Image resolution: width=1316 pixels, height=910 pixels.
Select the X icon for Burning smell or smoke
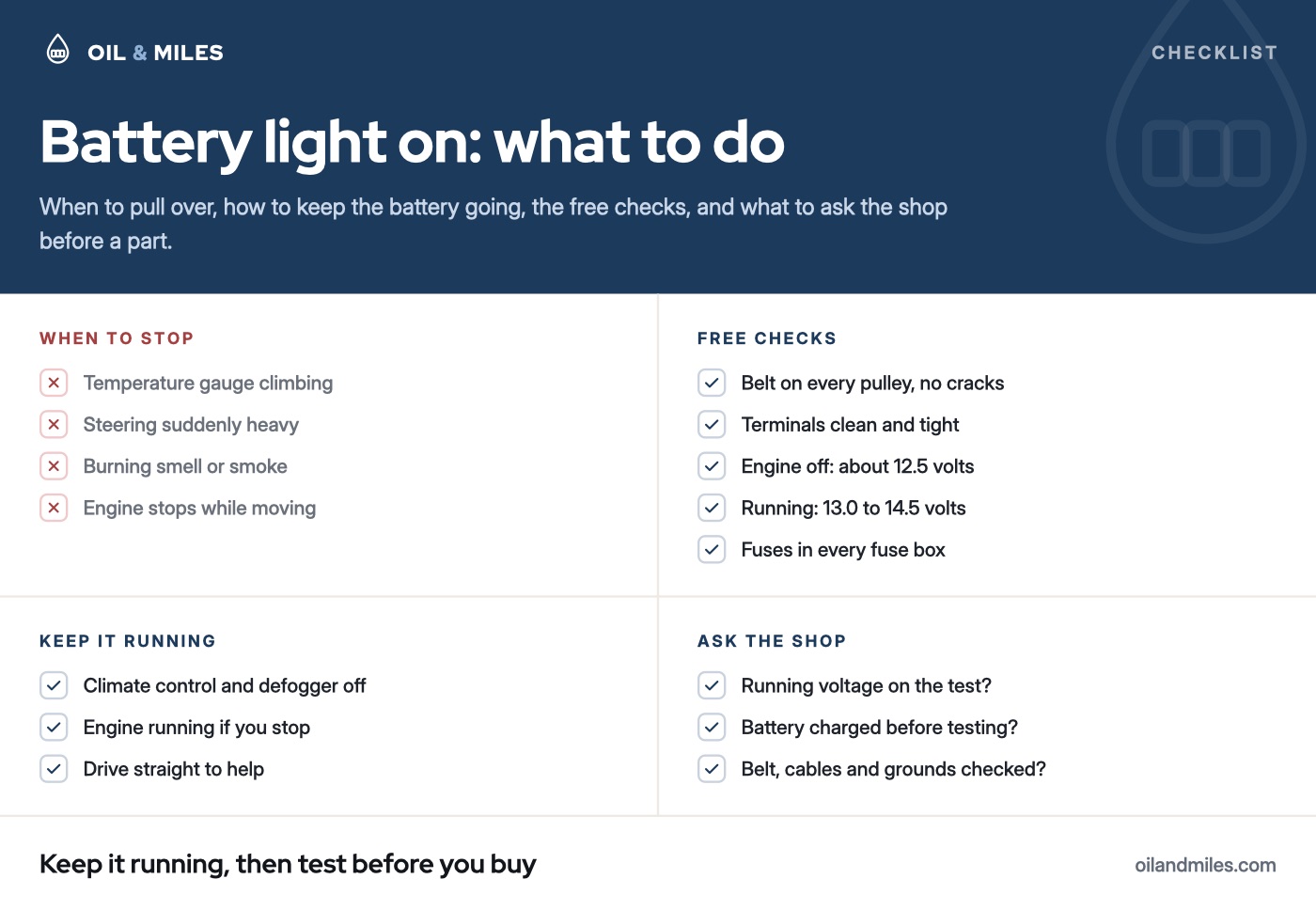pyautogui.click(x=54, y=466)
